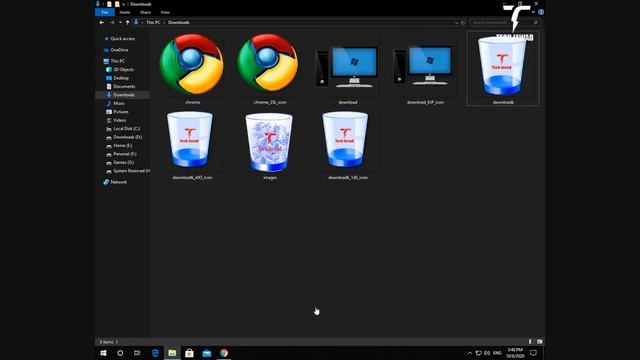Open Pictures folder in sidebar
This screenshot has width=640, height=360.
[121, 112]
